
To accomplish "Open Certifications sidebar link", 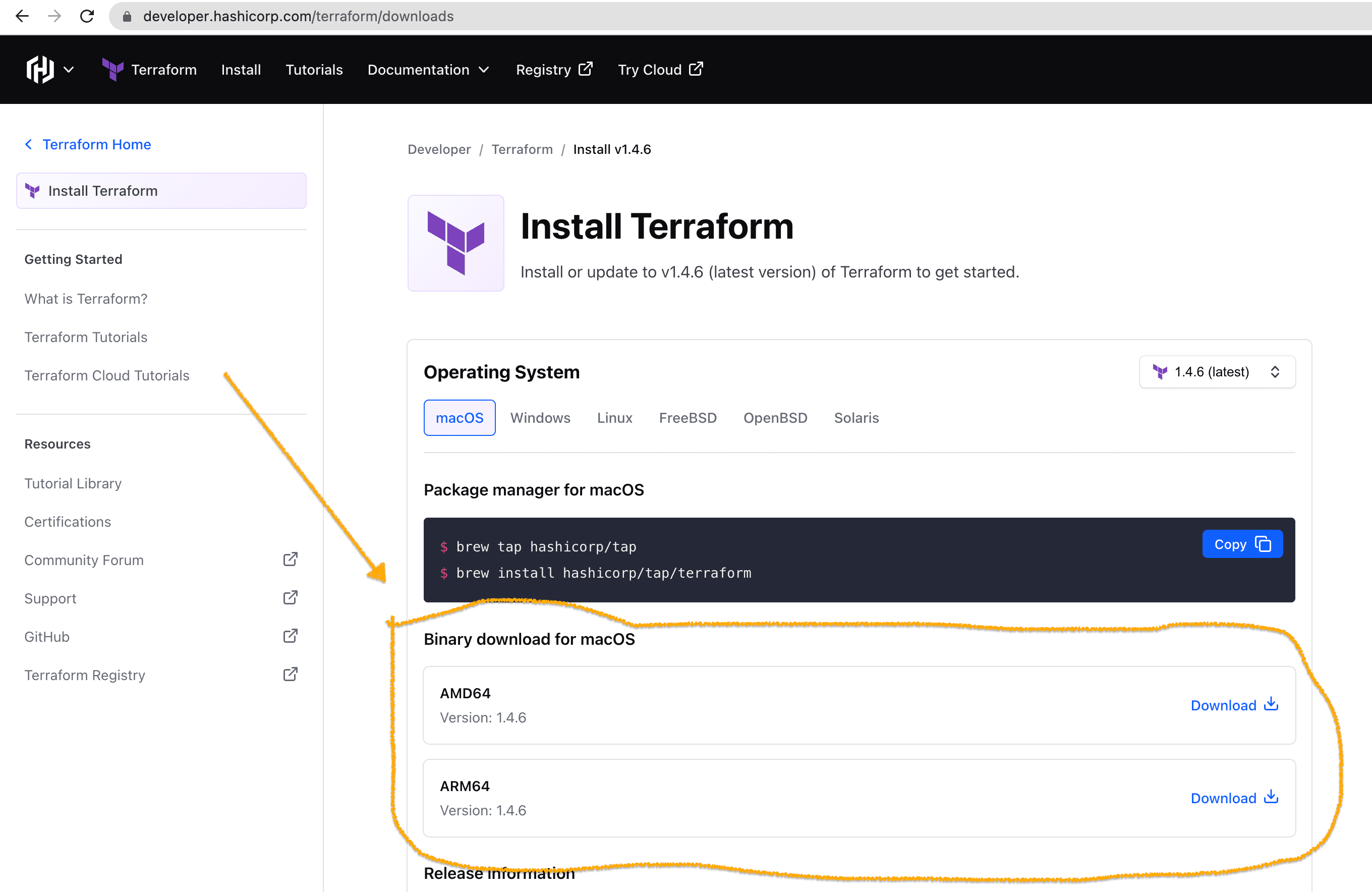I will pyautogui.click(x=68, y=522).
